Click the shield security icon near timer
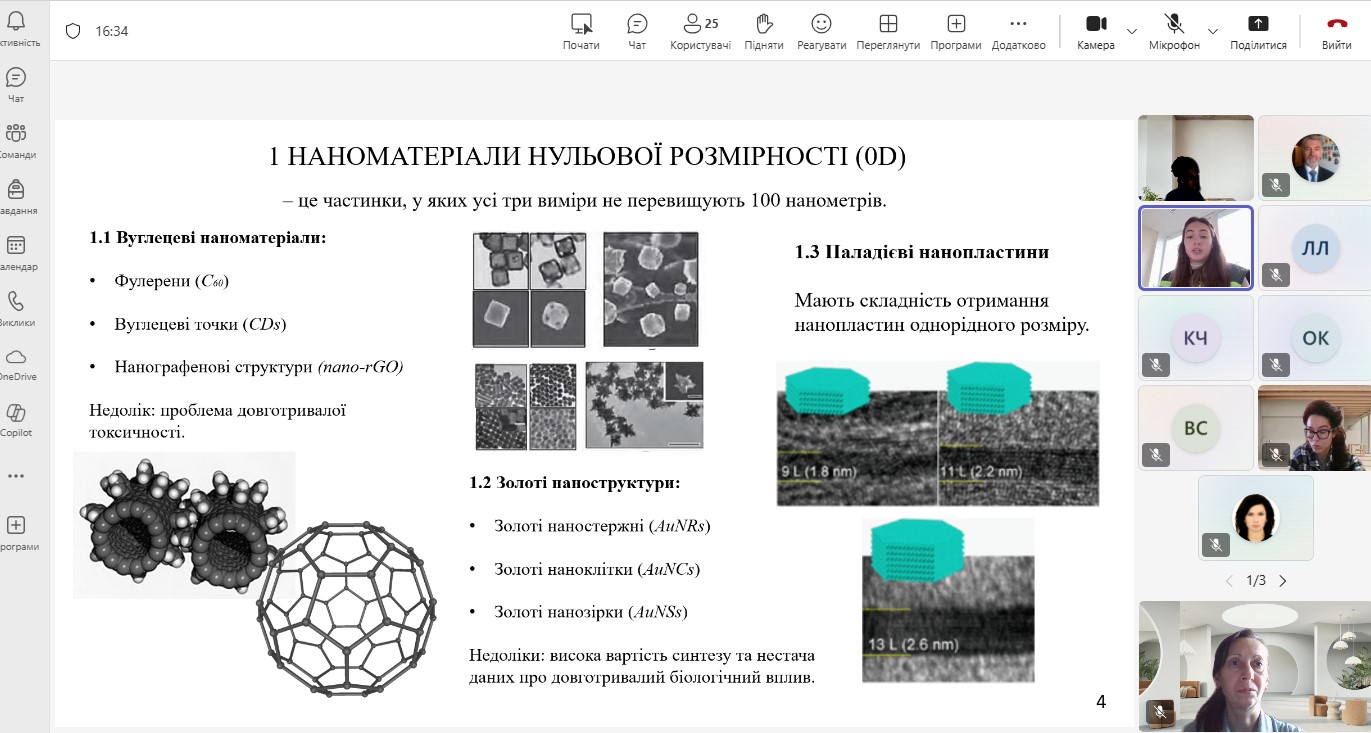The height and width of the screenshot is (733, 1371). coord(72,31)
